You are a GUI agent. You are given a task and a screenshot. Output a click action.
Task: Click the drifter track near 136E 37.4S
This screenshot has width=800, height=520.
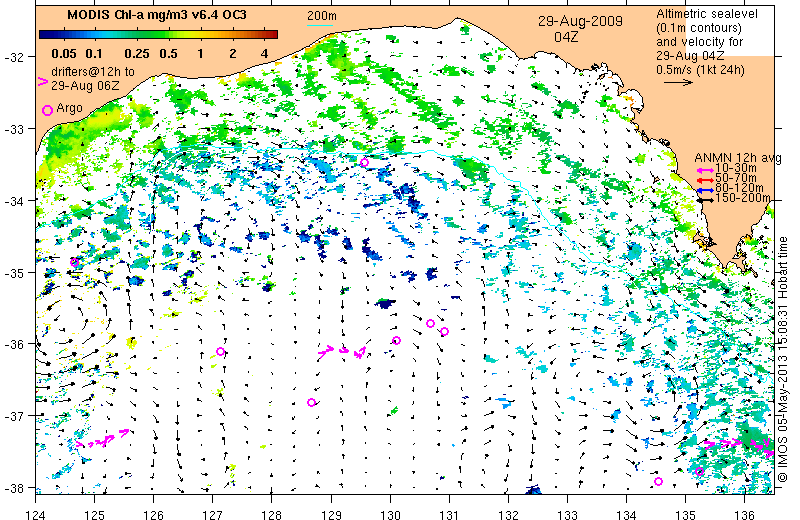pos(740,445)
